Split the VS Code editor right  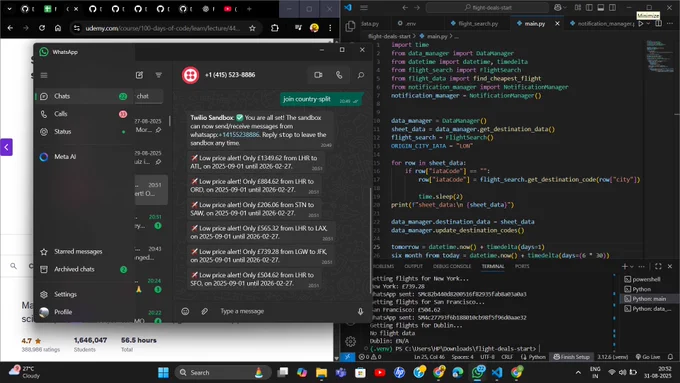click(658, 23)
